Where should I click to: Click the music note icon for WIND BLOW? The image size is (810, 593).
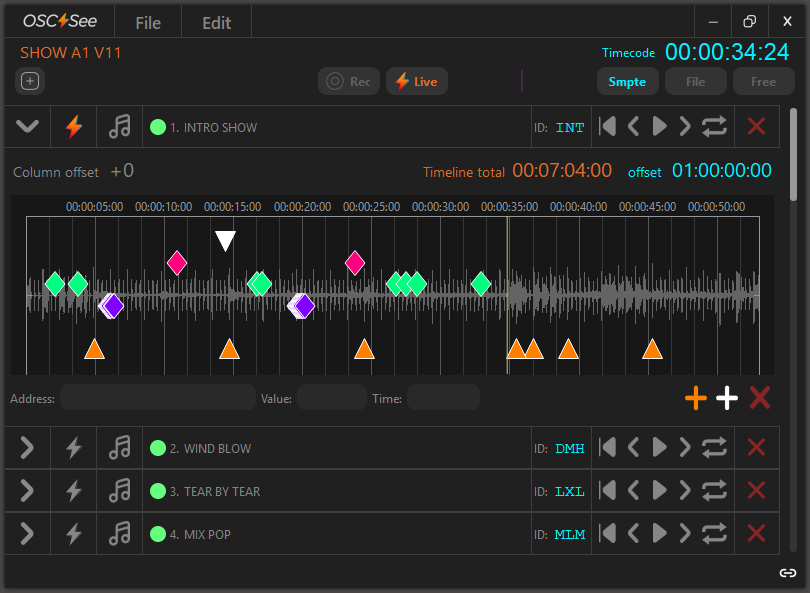[120, 448]
